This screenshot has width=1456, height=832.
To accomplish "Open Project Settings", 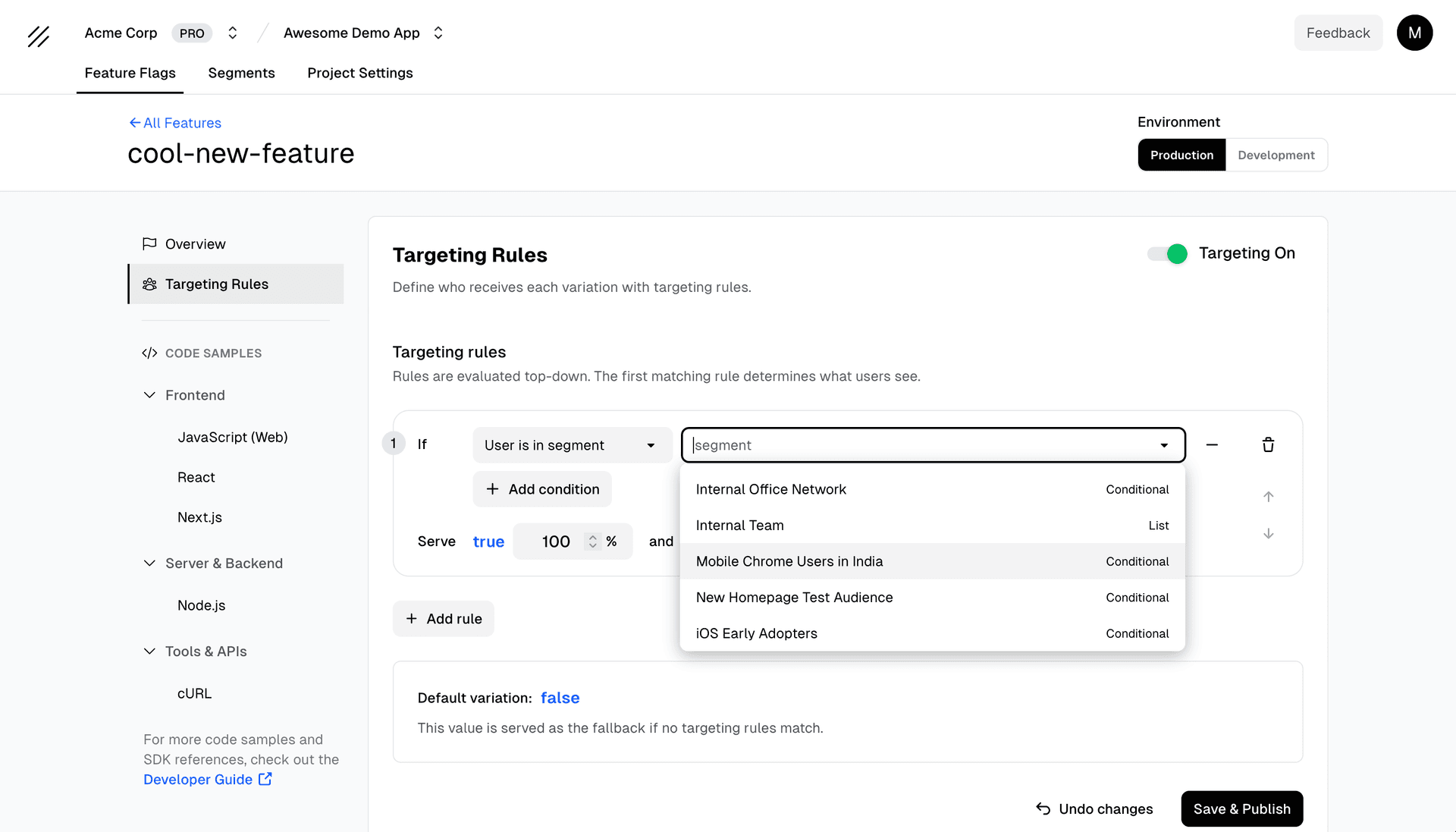I will pyautogui.click(x=360, y=73).
